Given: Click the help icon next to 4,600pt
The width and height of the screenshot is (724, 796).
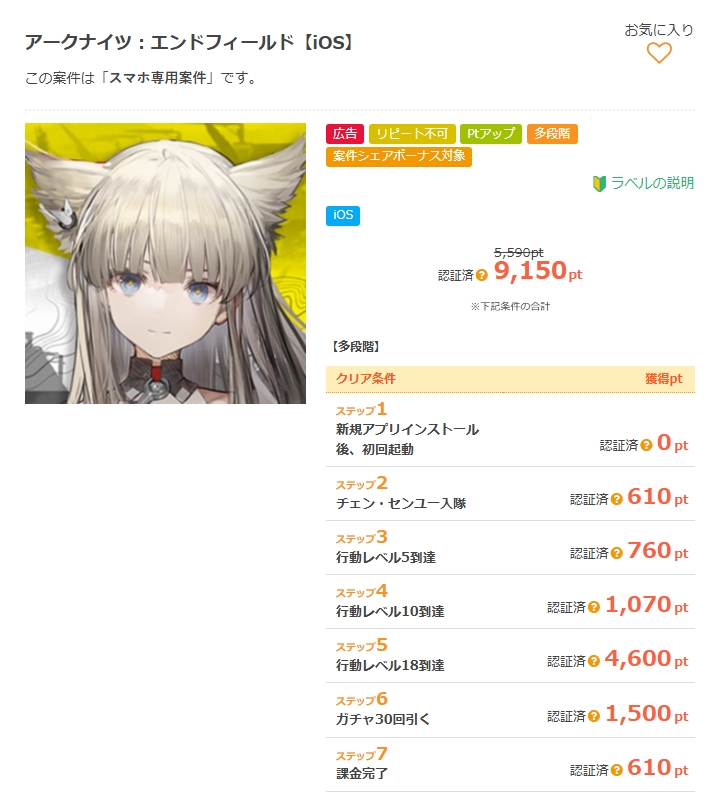Looking at the screenshot, I should (x=594, y=661).
